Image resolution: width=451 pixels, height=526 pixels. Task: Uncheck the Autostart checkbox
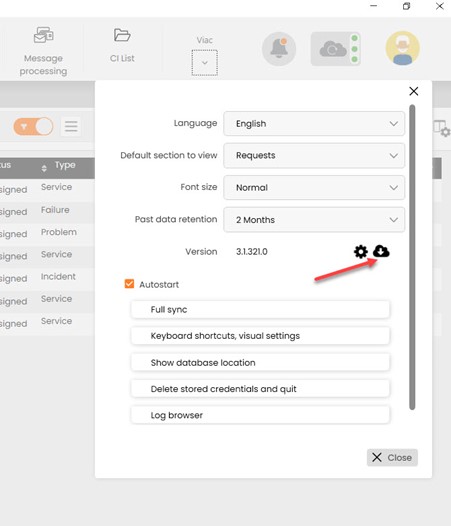pyautogui.click(x=129, y=284)
